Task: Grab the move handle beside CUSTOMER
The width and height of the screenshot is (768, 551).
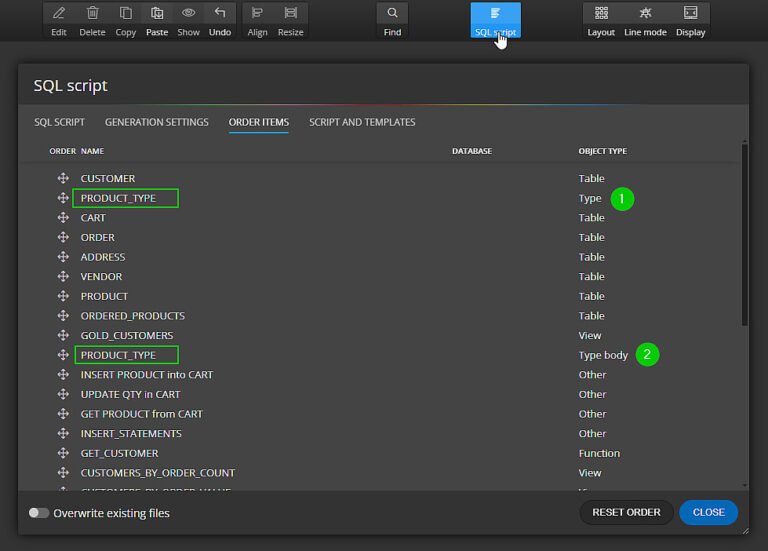Action: (63, 179)
